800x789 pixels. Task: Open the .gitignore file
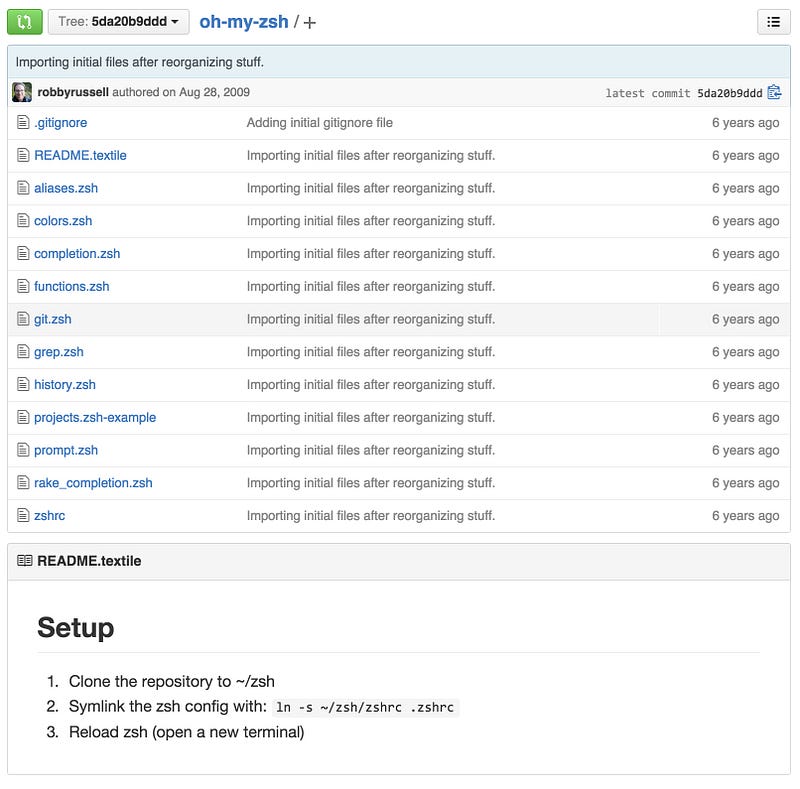60,123
